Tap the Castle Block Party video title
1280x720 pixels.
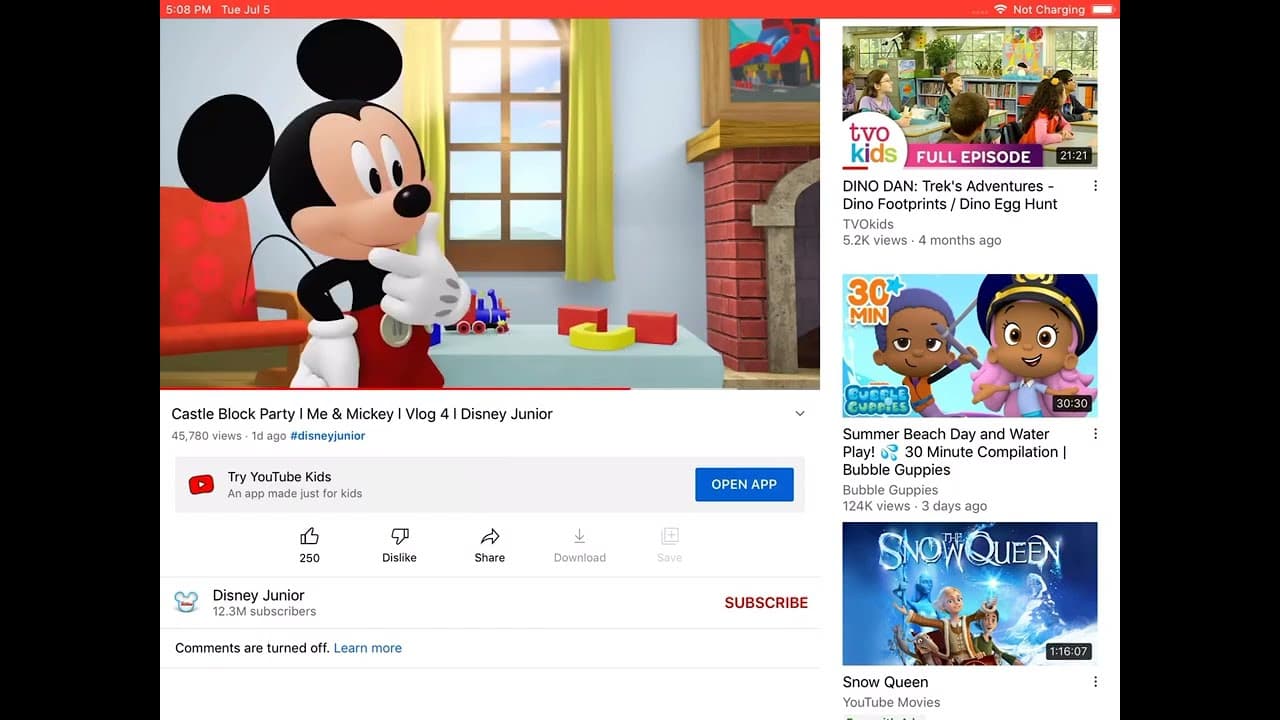pyautogui.click(x=362, y=414)
